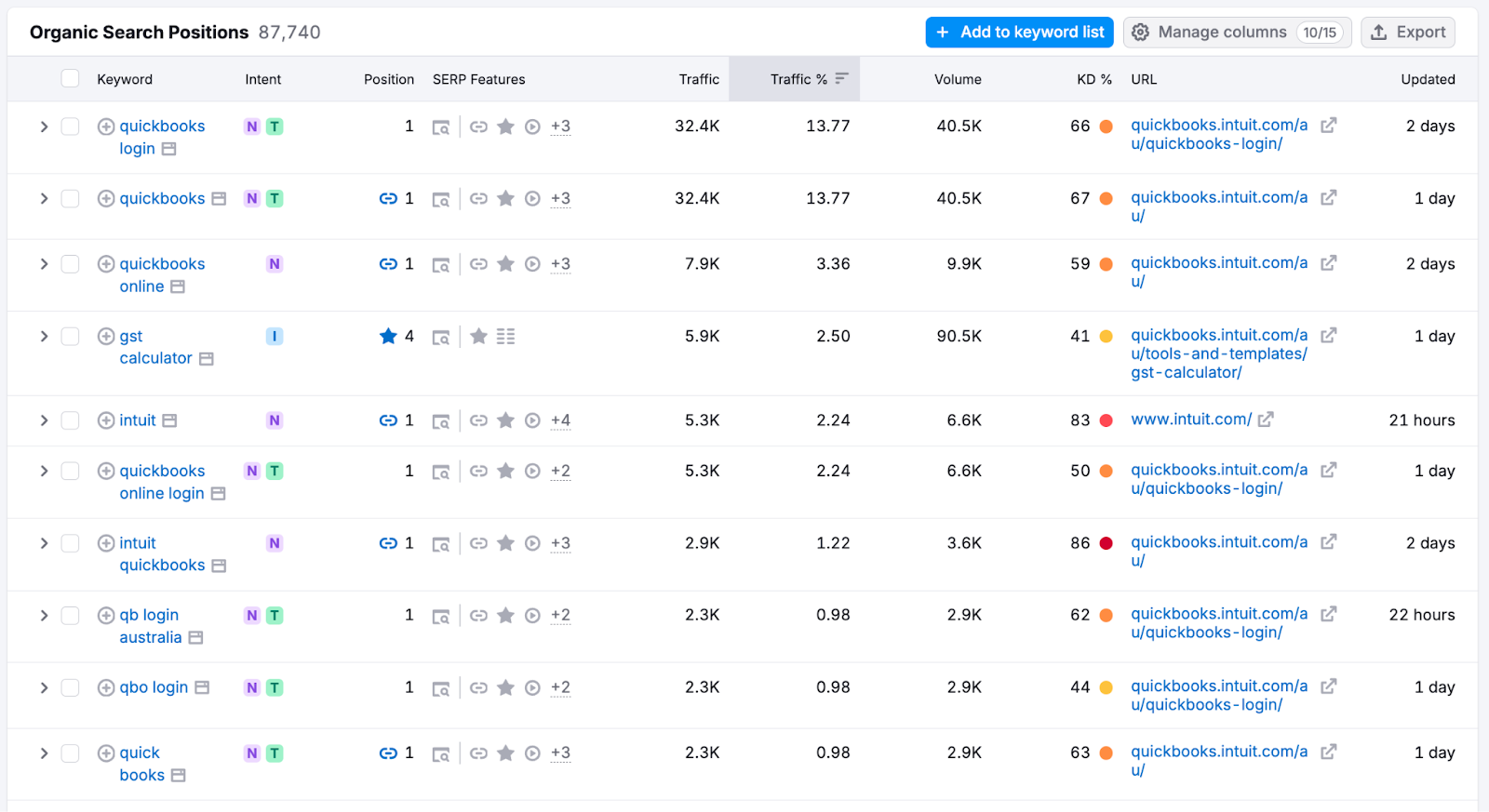Click the sitelinks icon in 'intuit' row position
This screenshot has height=812, width=1489.
click(388, 420)
